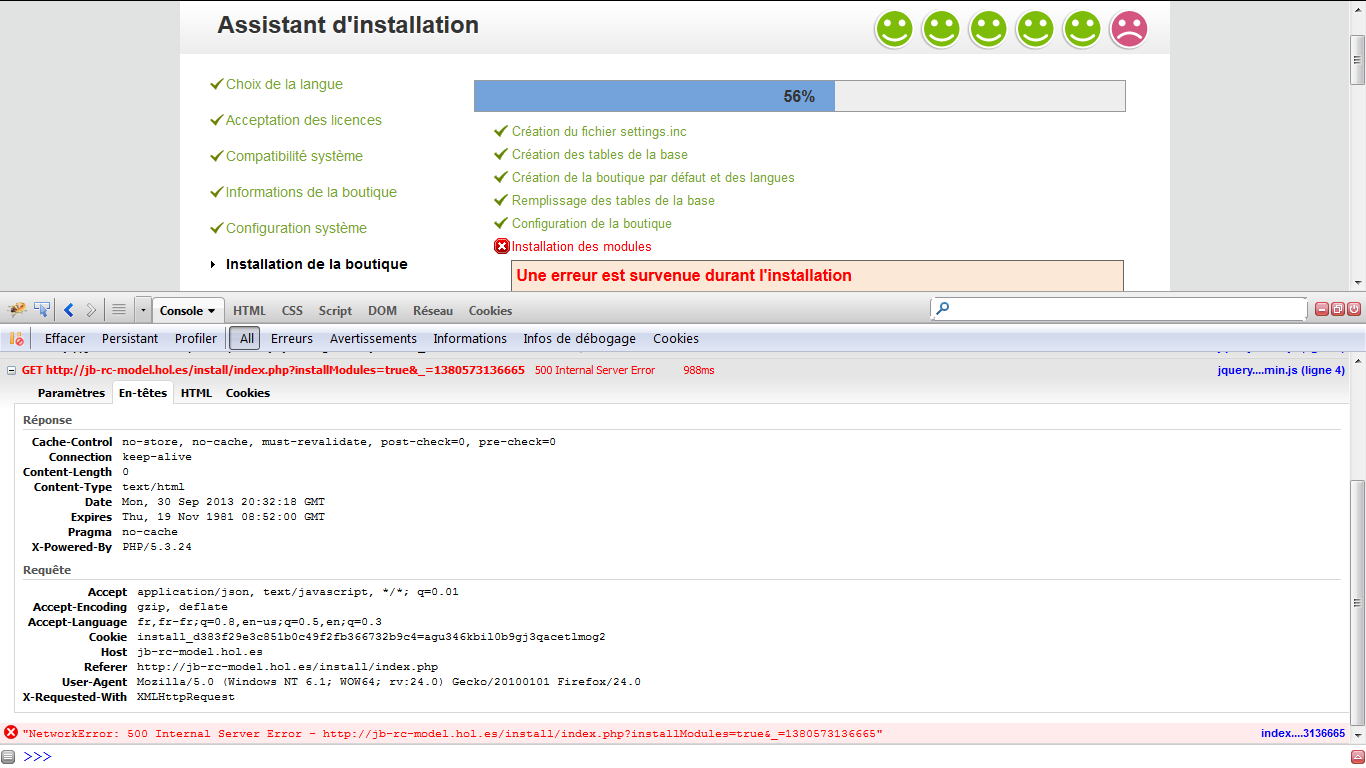Image resolution: width=1366 pixels, height=768 pixels.
Task: Toggle the command line popup icon at bottom left
Action: point(8,756)
